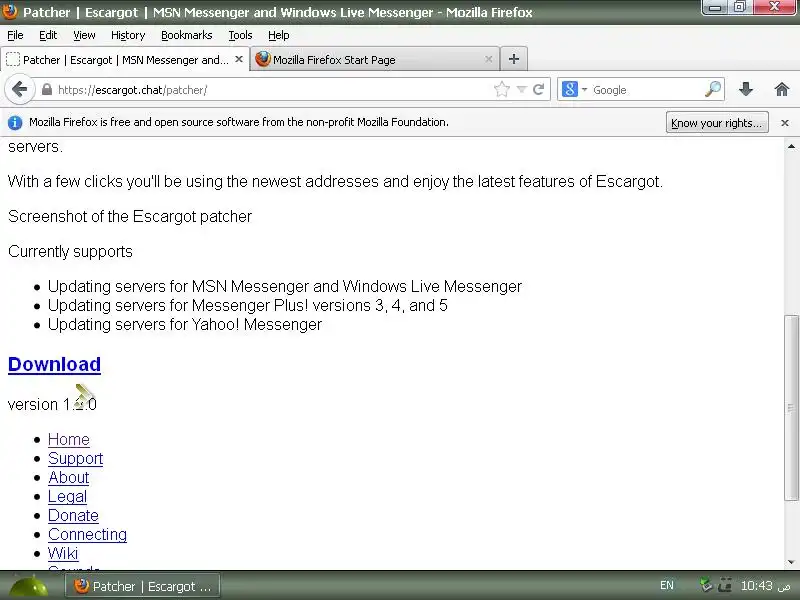The height and width of the screenshot is (600, 800).
Task: Select the Patcher Escargot tab
Action: click(x=124, y=59)
